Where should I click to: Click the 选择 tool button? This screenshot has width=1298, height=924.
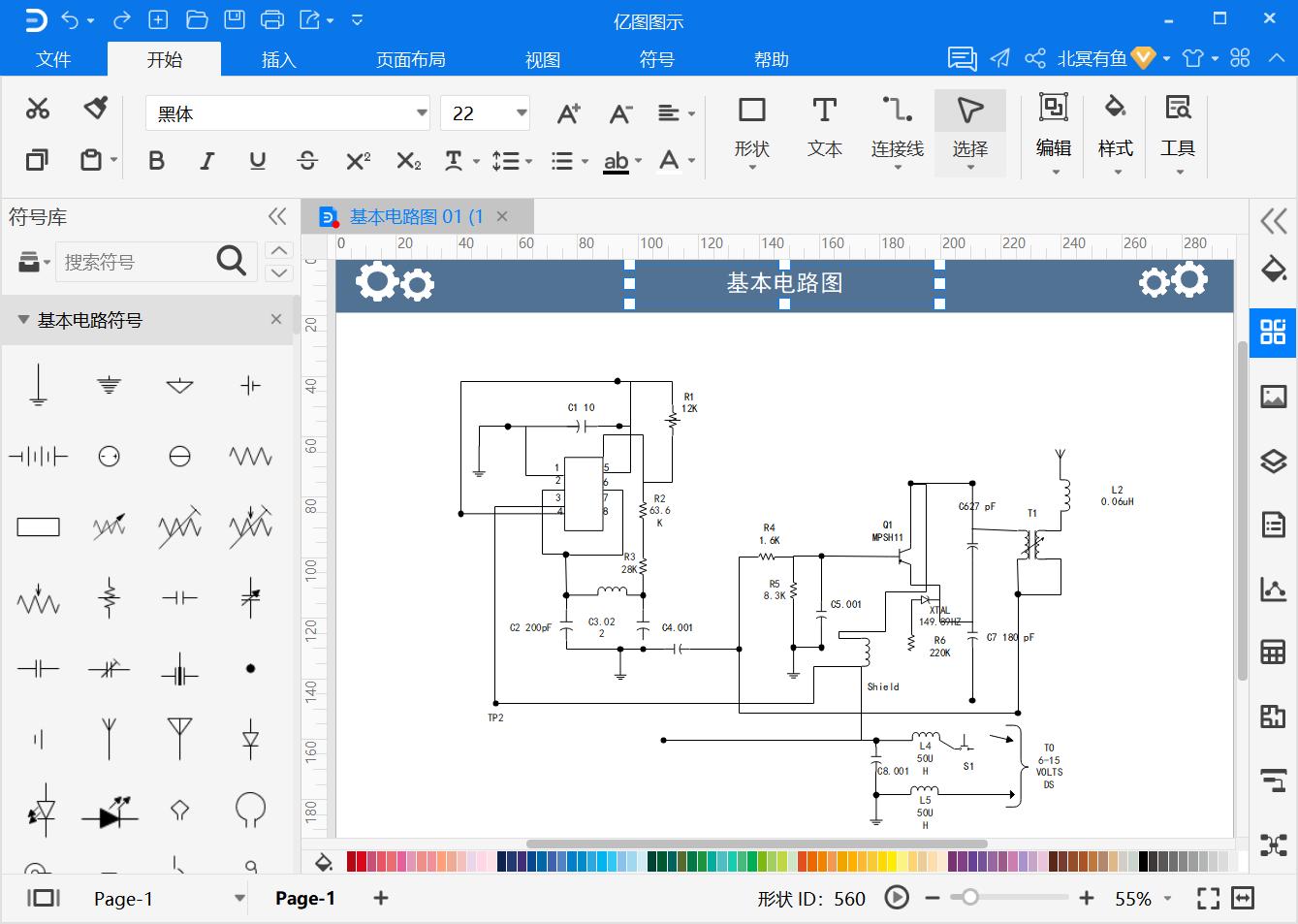pyautogui.click(x=969, y=127)
